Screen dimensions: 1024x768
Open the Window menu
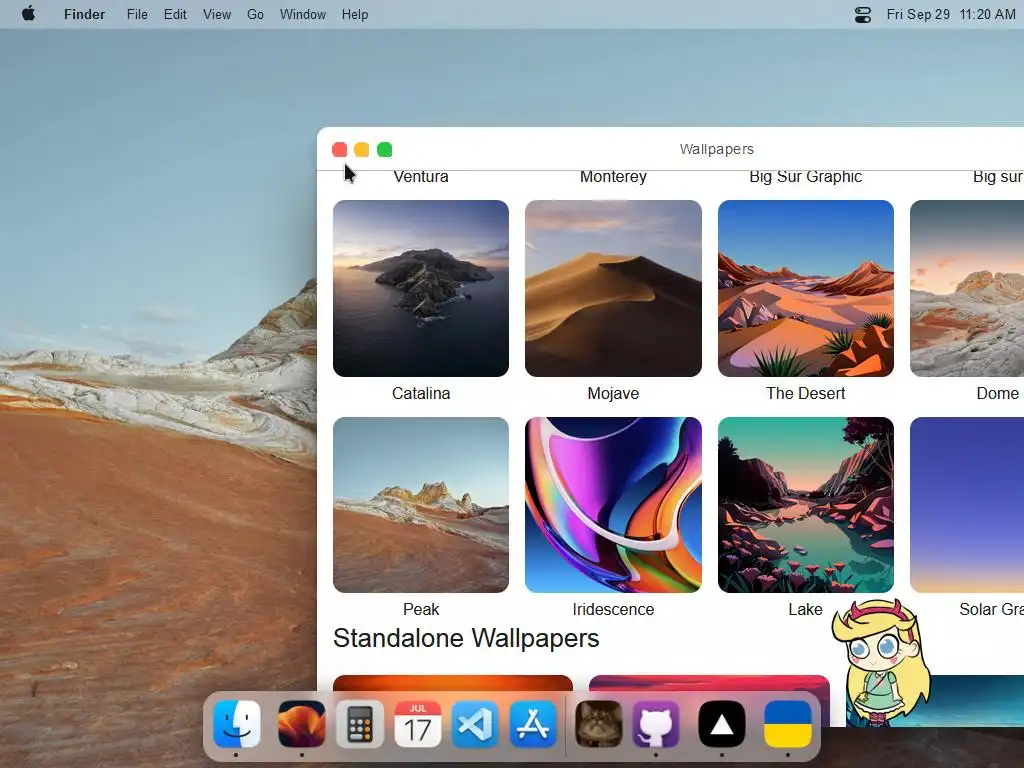pyautogui.click(x=303, y=14)
